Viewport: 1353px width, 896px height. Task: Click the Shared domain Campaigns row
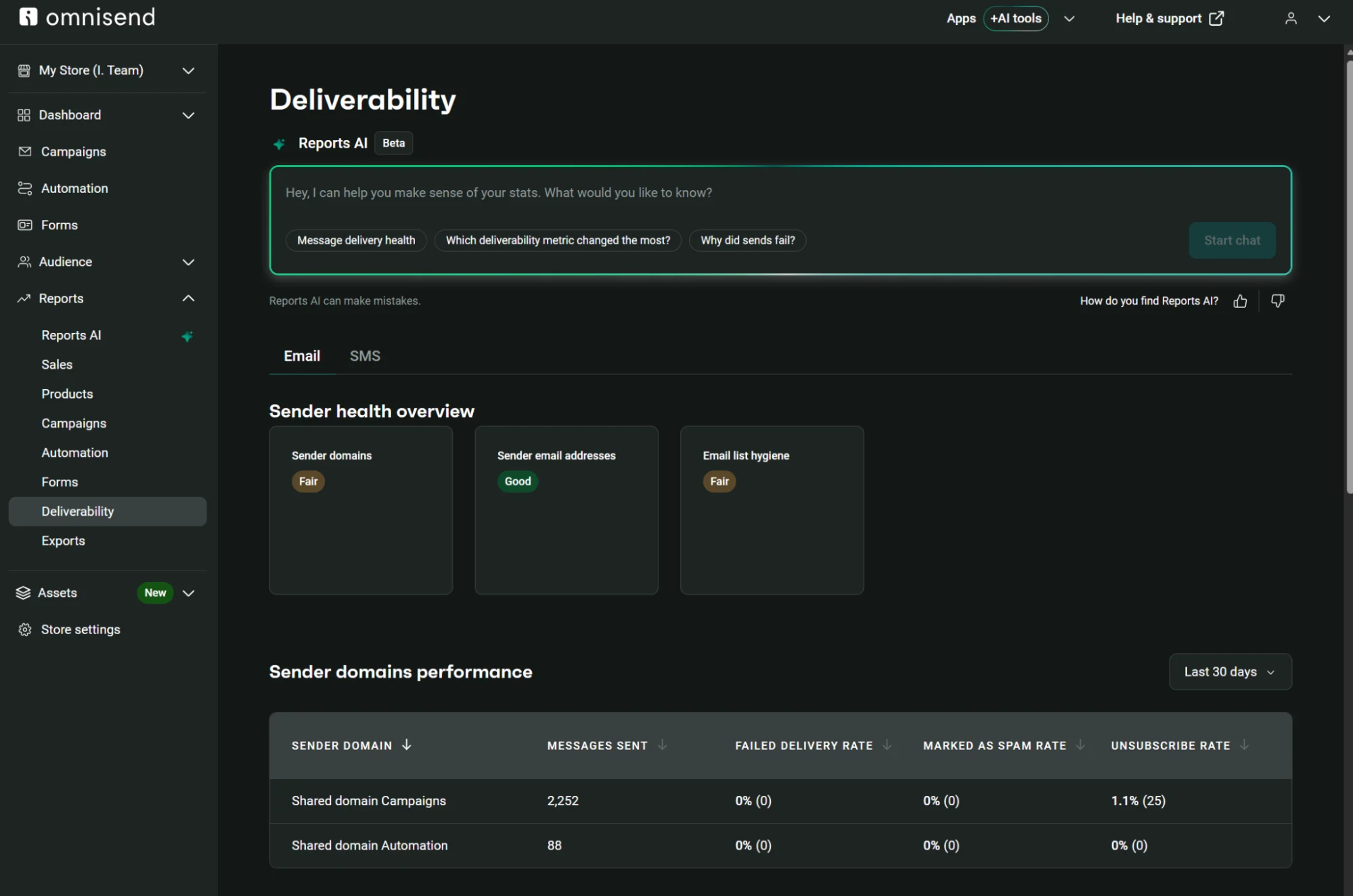pyautogui.click(x=780, y=801)
